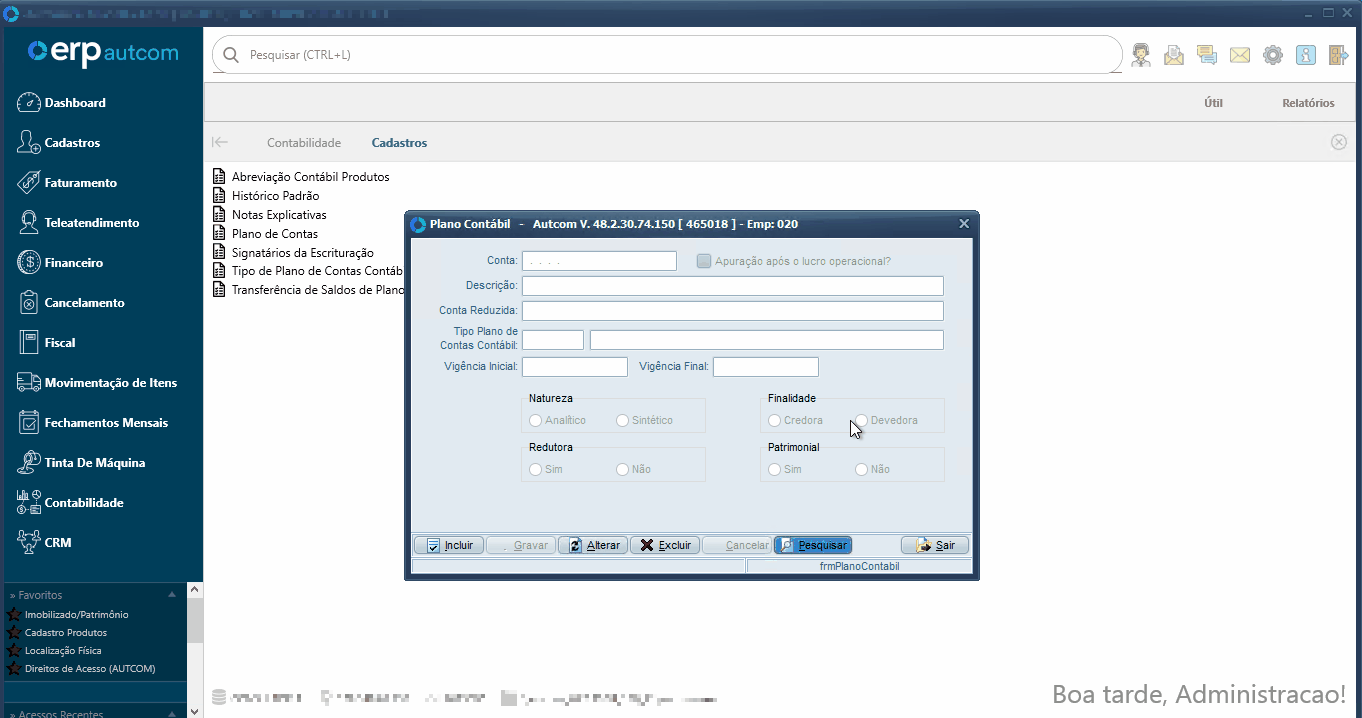Open the mail envelope icon
Image resolution: width=1362 pixels, height=718 pixels.
coord(1240,55)
